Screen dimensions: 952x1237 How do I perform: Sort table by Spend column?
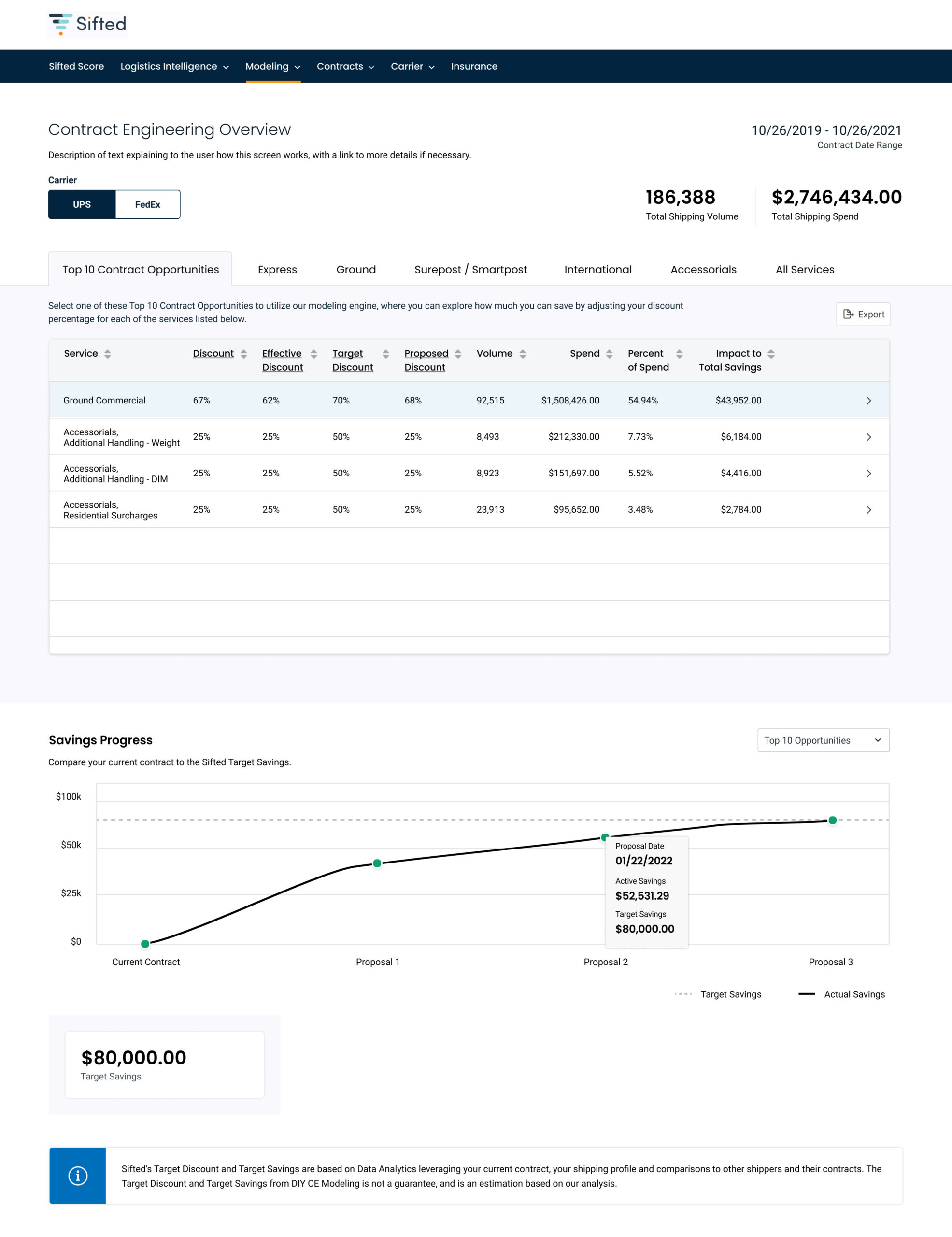(609, 354)
